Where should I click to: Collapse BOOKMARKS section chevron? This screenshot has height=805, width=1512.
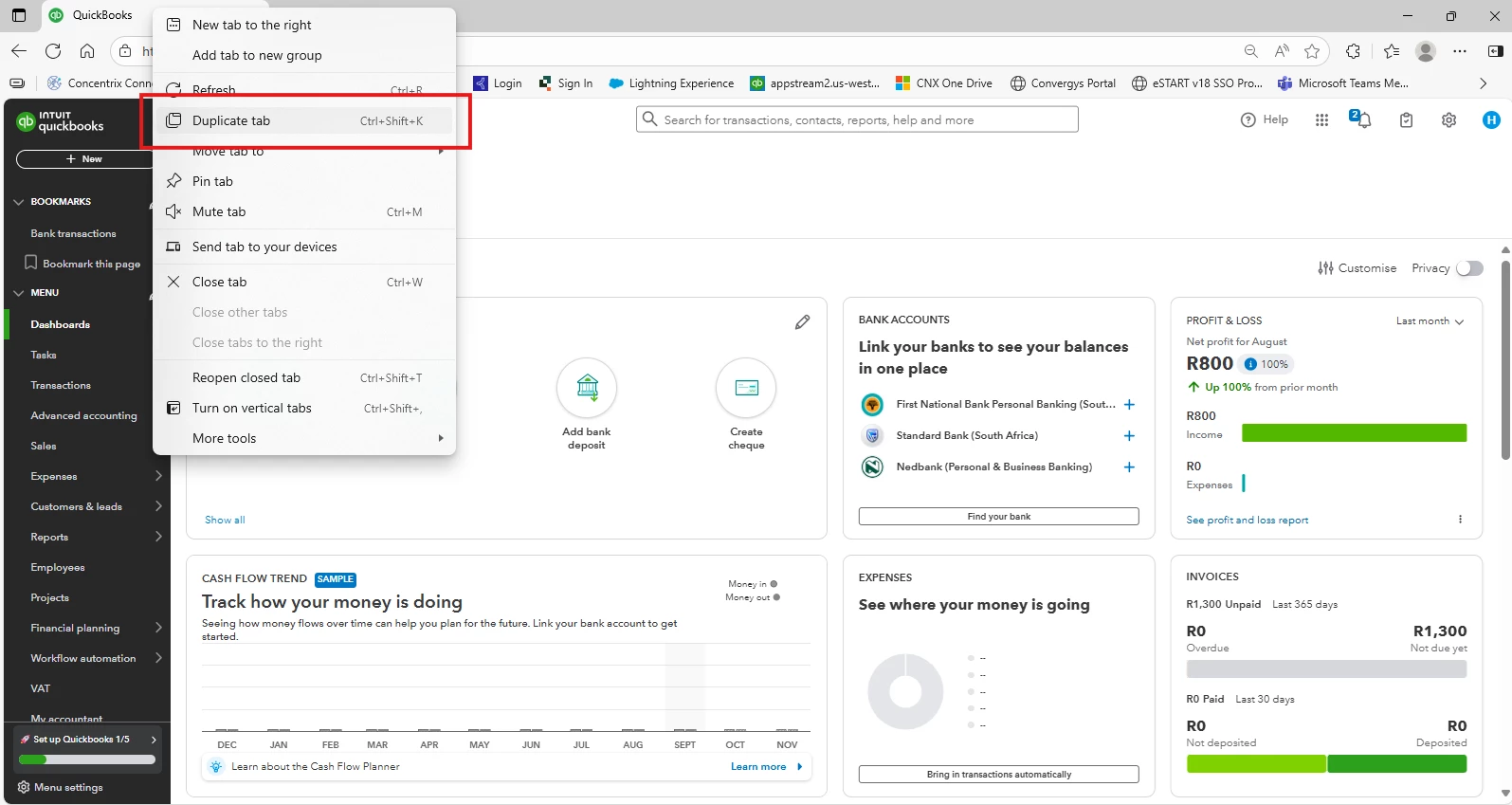(x=18, y=202)
